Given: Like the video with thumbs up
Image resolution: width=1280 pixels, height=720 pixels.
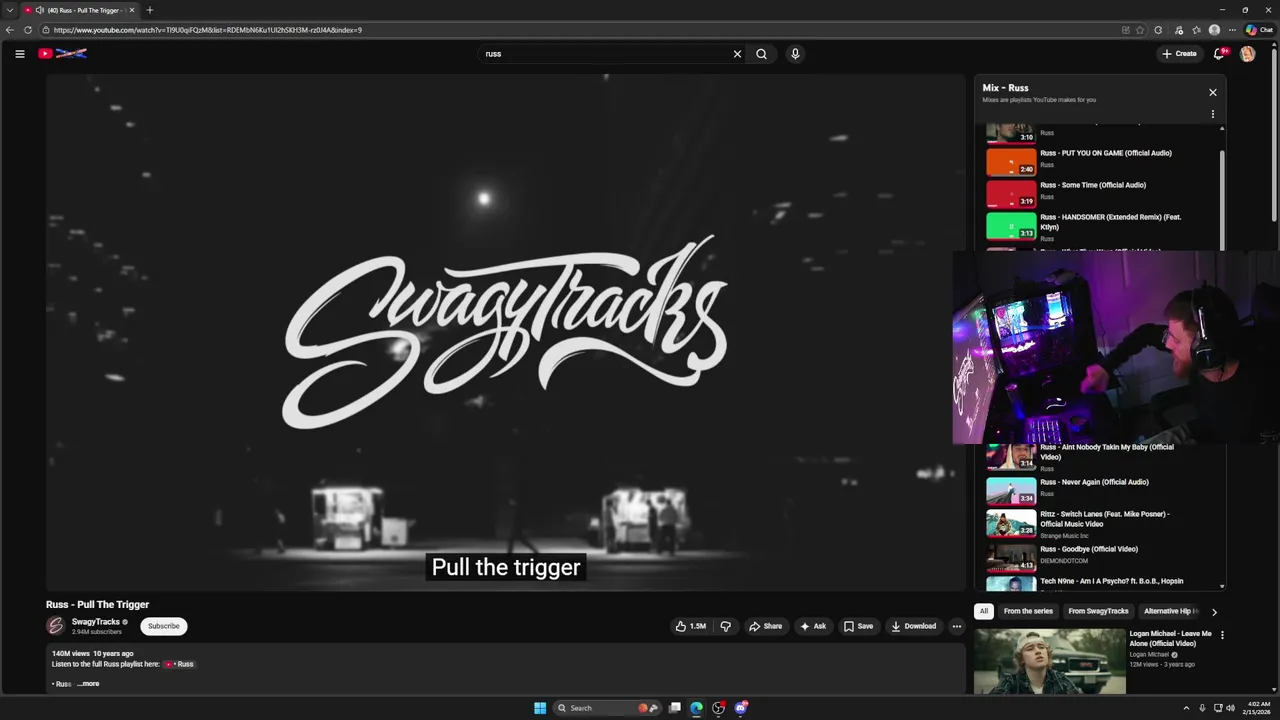Looking at the screenshot, I should (x=691, y=626).
